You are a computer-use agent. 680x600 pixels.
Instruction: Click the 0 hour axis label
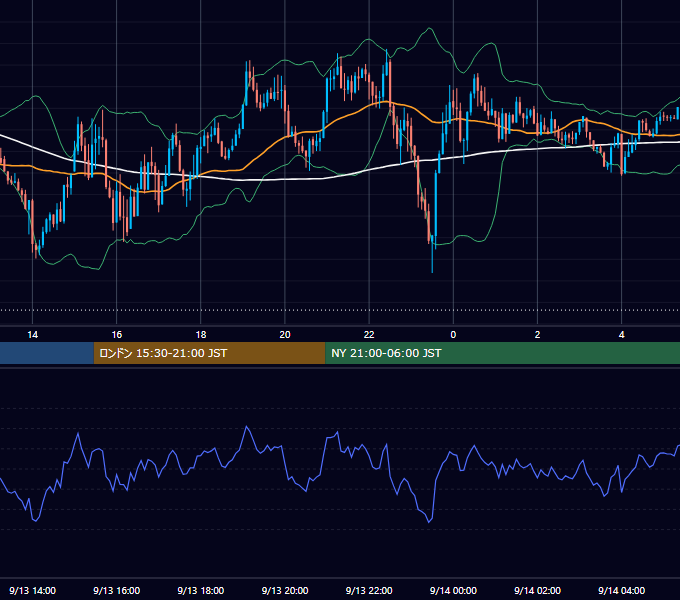(x=453, y=335)
